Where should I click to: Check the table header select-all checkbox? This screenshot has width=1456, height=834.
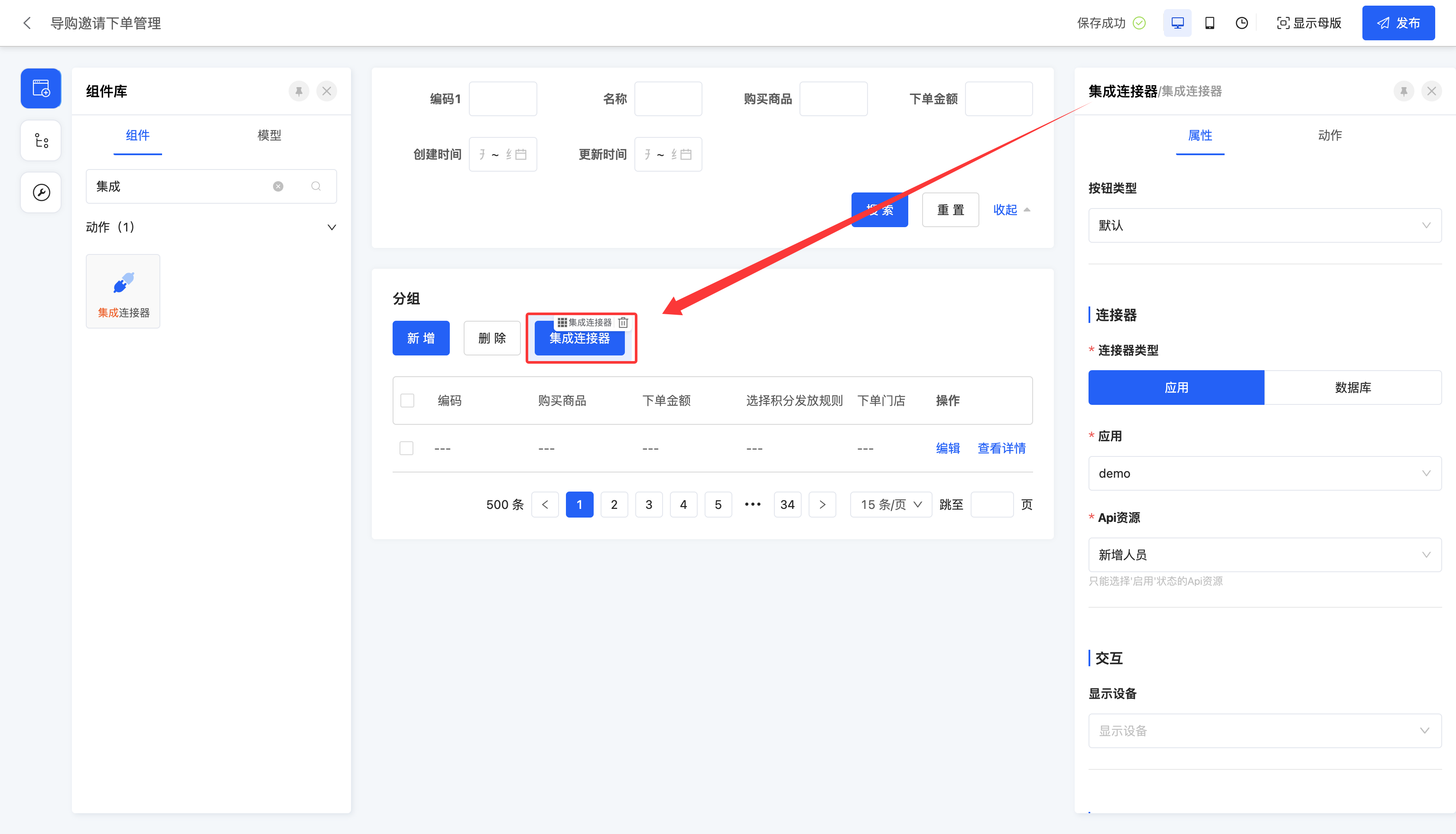pyautogui.click(x=407, y=401)
